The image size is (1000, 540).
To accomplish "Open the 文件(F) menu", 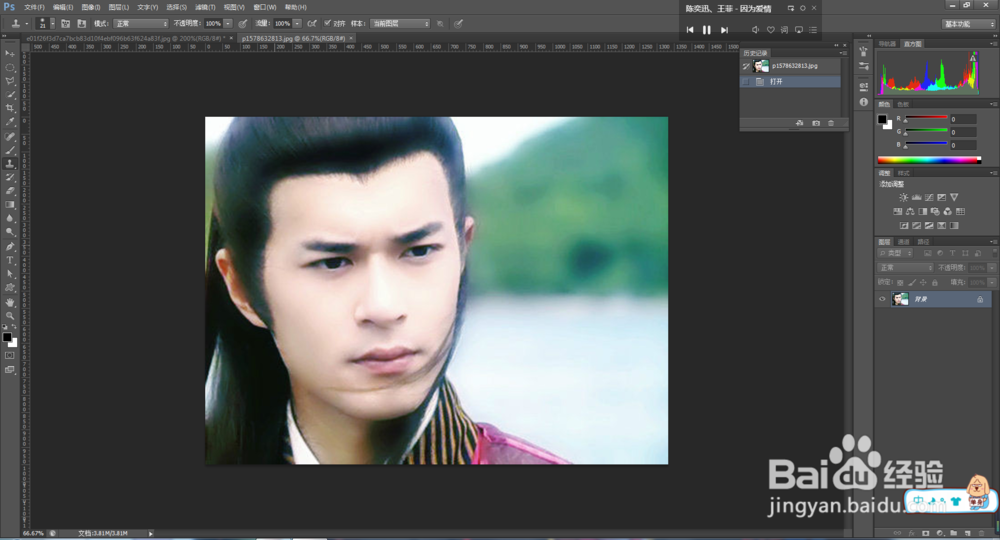I will [x=34, y=7].
